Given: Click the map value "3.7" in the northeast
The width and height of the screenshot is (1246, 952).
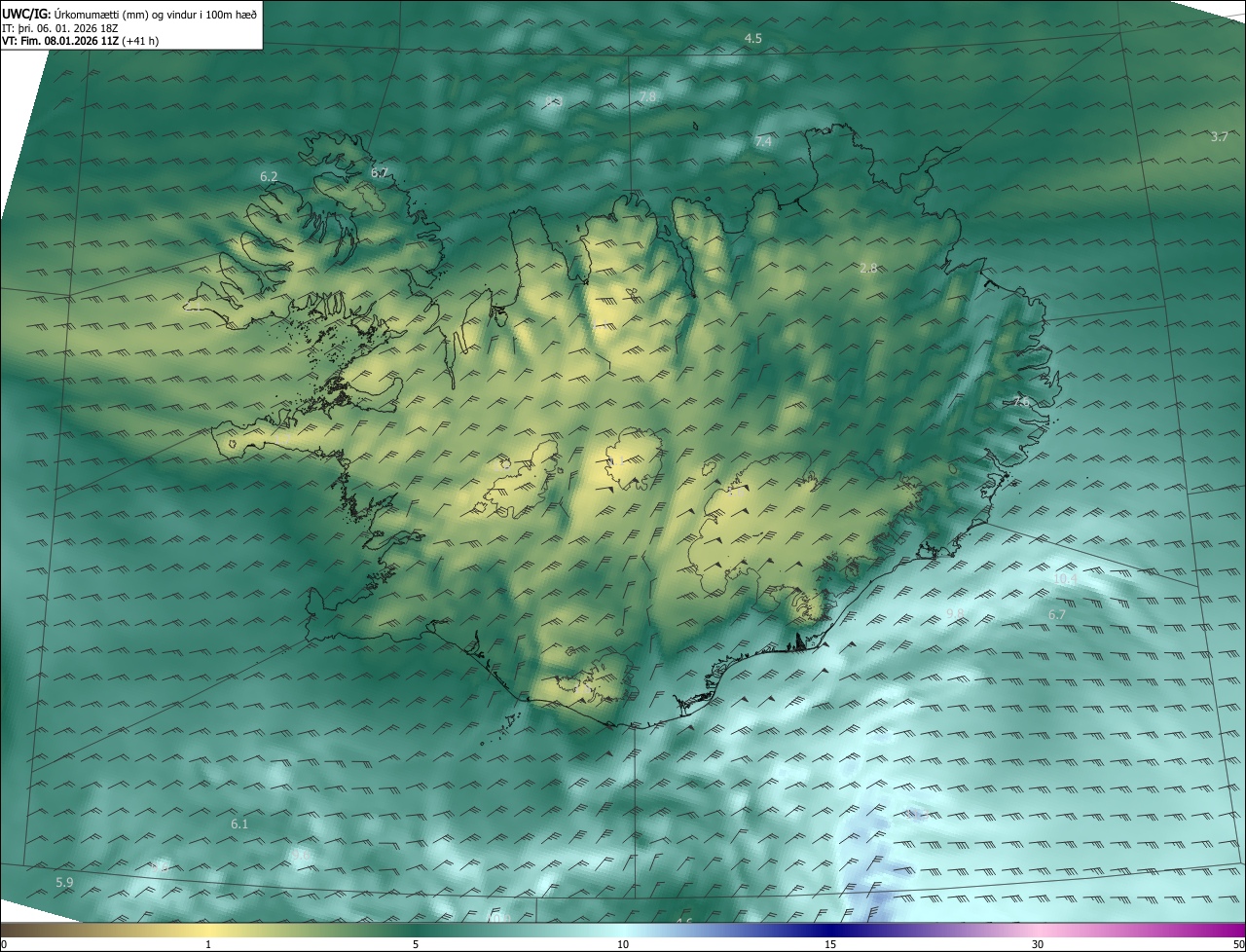Looking at the screenshot, I should pyautogui.click(x=1219, y=137).
